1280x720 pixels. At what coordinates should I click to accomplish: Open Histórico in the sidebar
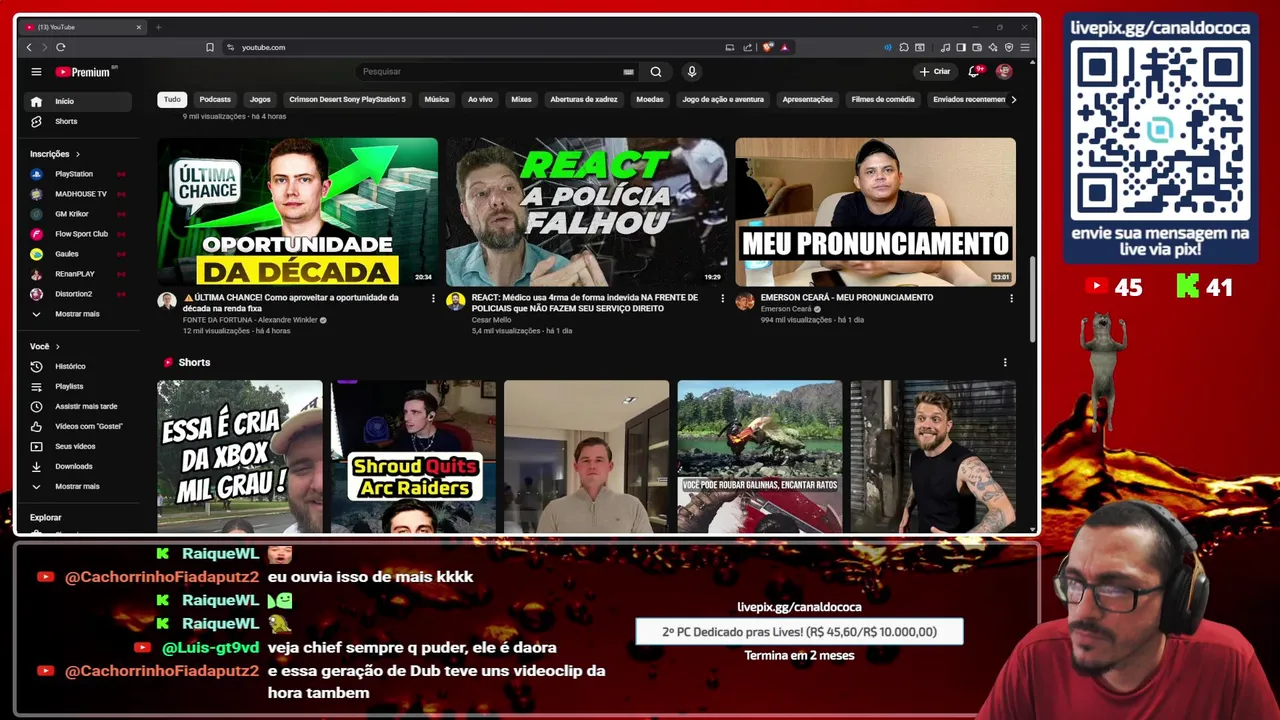[78, 366]
